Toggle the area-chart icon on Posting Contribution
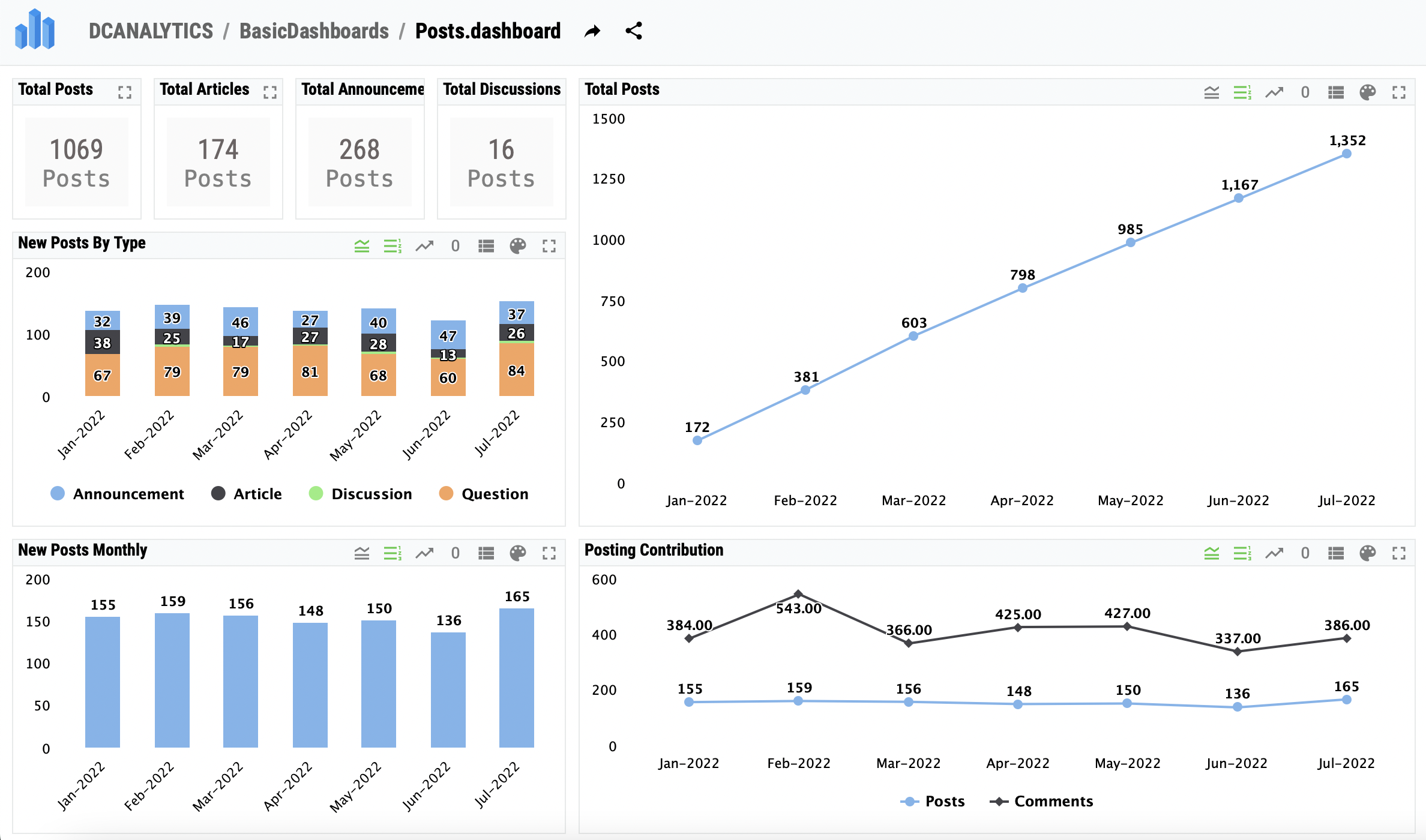 [x=1212, y=553]
